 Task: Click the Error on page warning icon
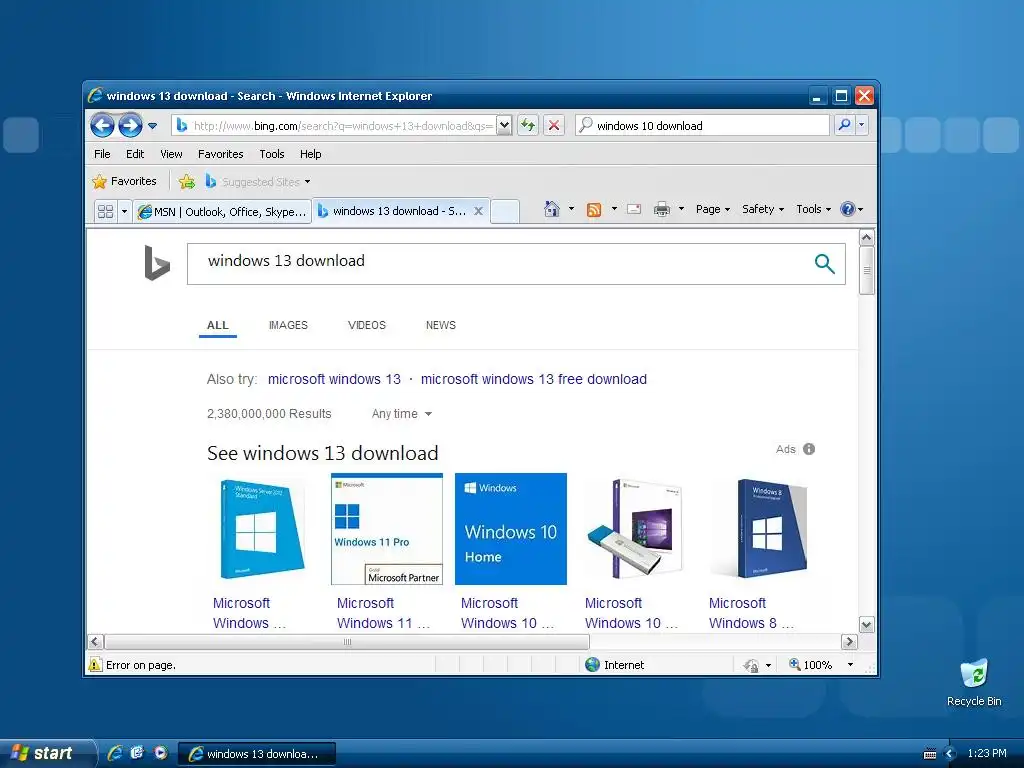click(x=95, y=665)
